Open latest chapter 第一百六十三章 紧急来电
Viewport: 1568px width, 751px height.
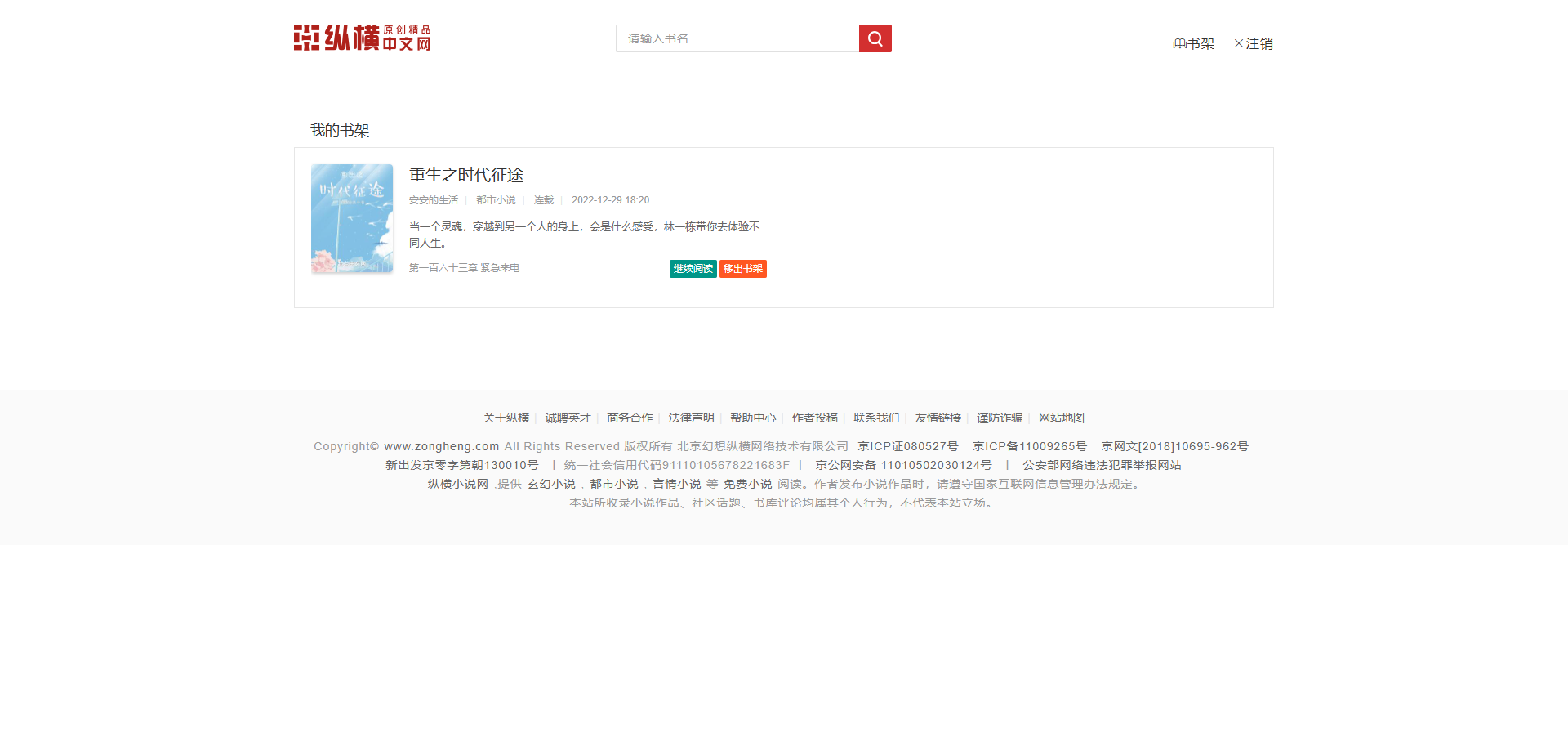(x=464, y=268)
